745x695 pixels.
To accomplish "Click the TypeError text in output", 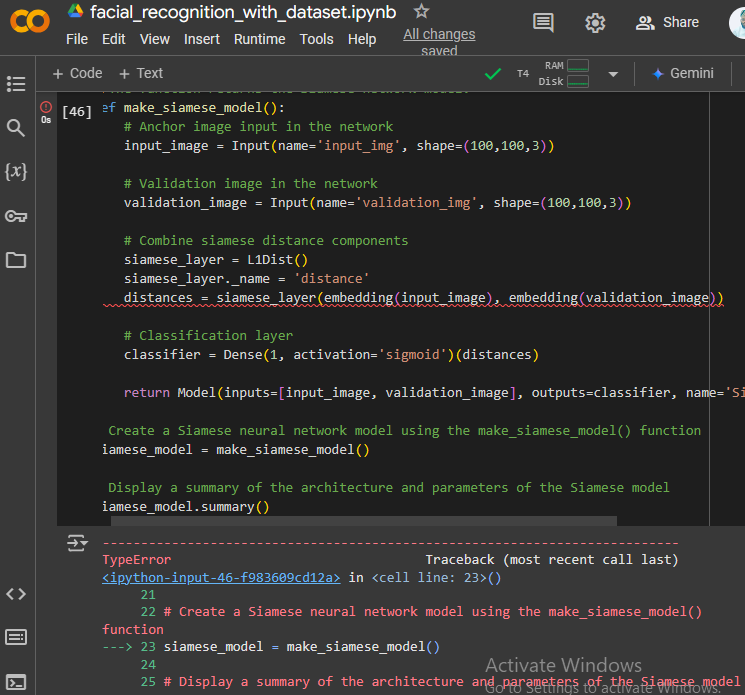I will pyautogui.click(x=136, y=559).
